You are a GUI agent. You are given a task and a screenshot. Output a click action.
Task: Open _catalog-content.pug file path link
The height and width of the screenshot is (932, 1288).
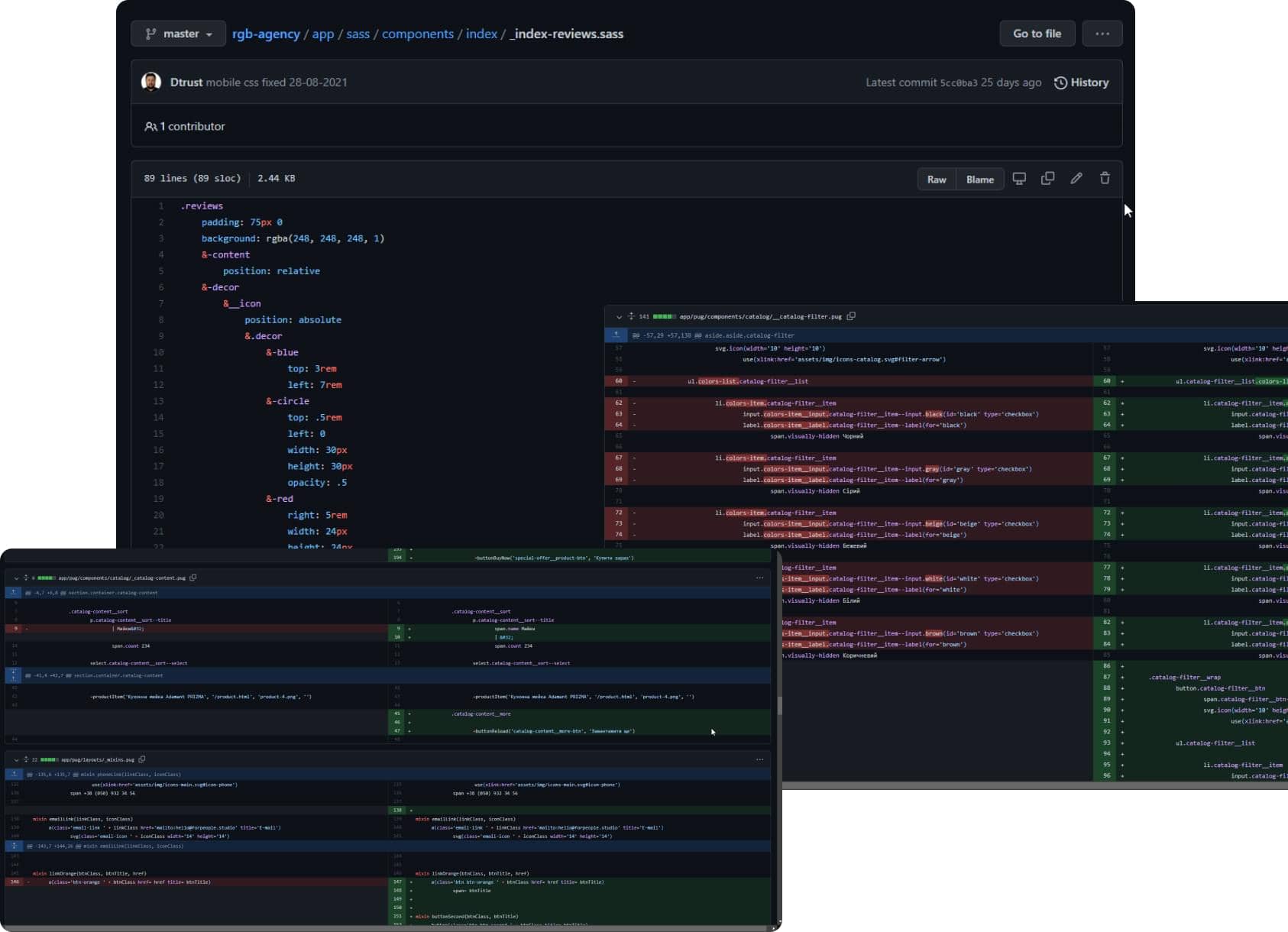point(122,578)
